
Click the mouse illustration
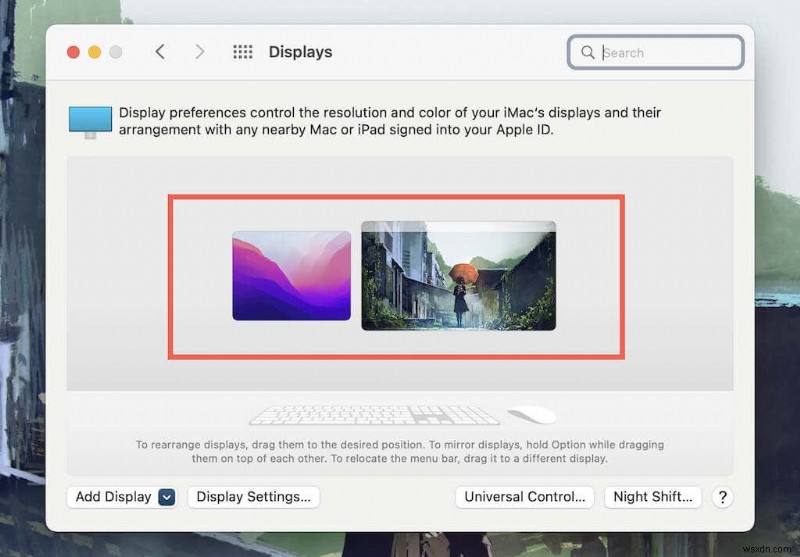[532, 415]
